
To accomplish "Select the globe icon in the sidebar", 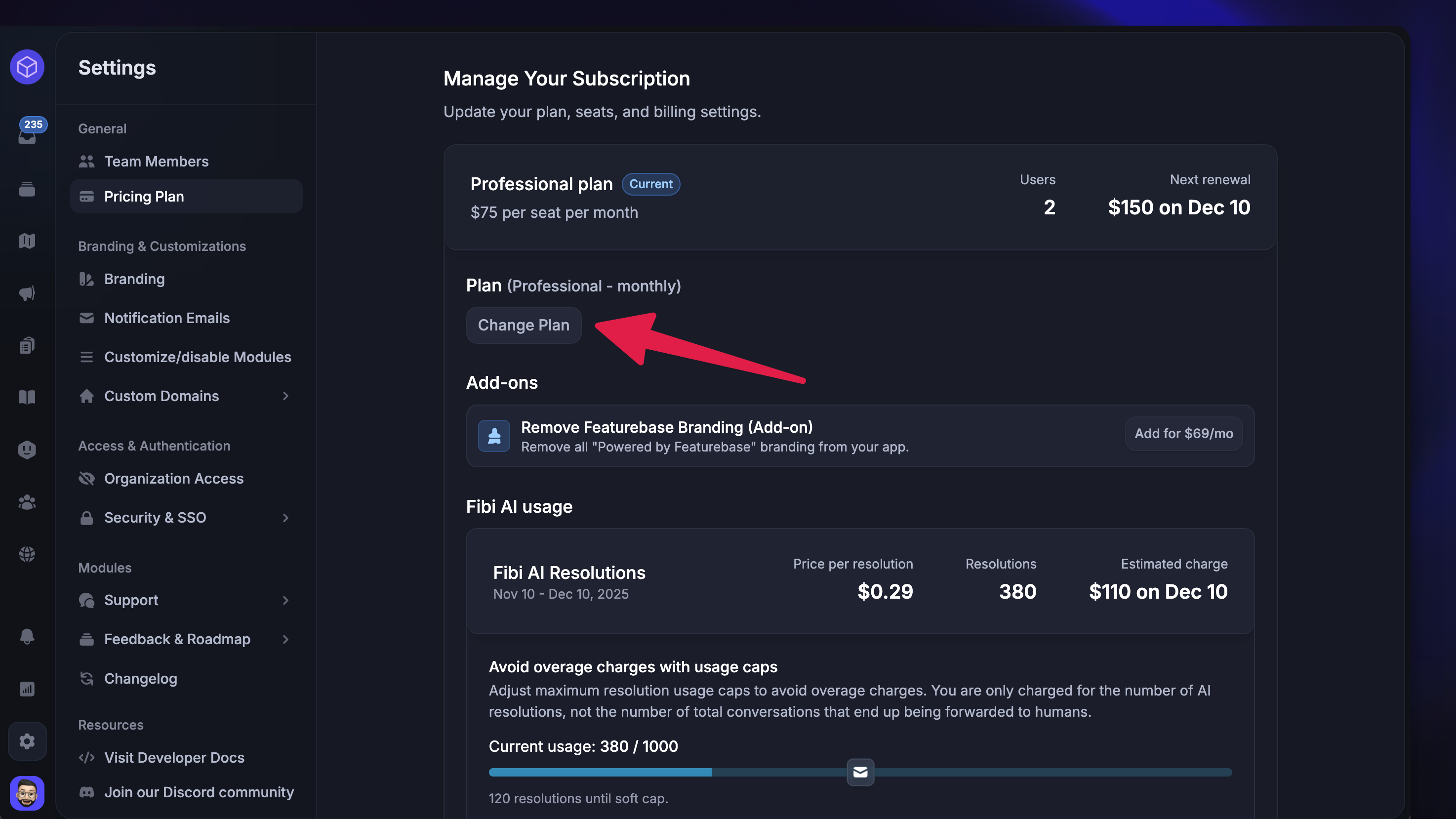I will (27, 553).
